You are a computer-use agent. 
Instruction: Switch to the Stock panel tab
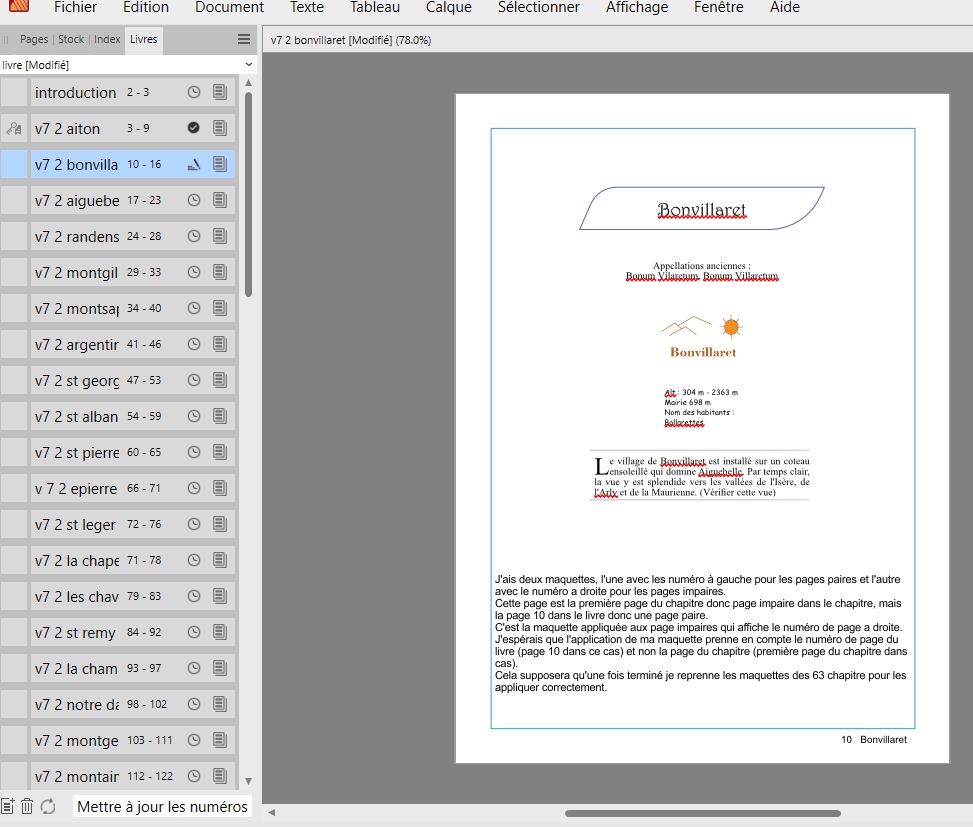(71, 39)
